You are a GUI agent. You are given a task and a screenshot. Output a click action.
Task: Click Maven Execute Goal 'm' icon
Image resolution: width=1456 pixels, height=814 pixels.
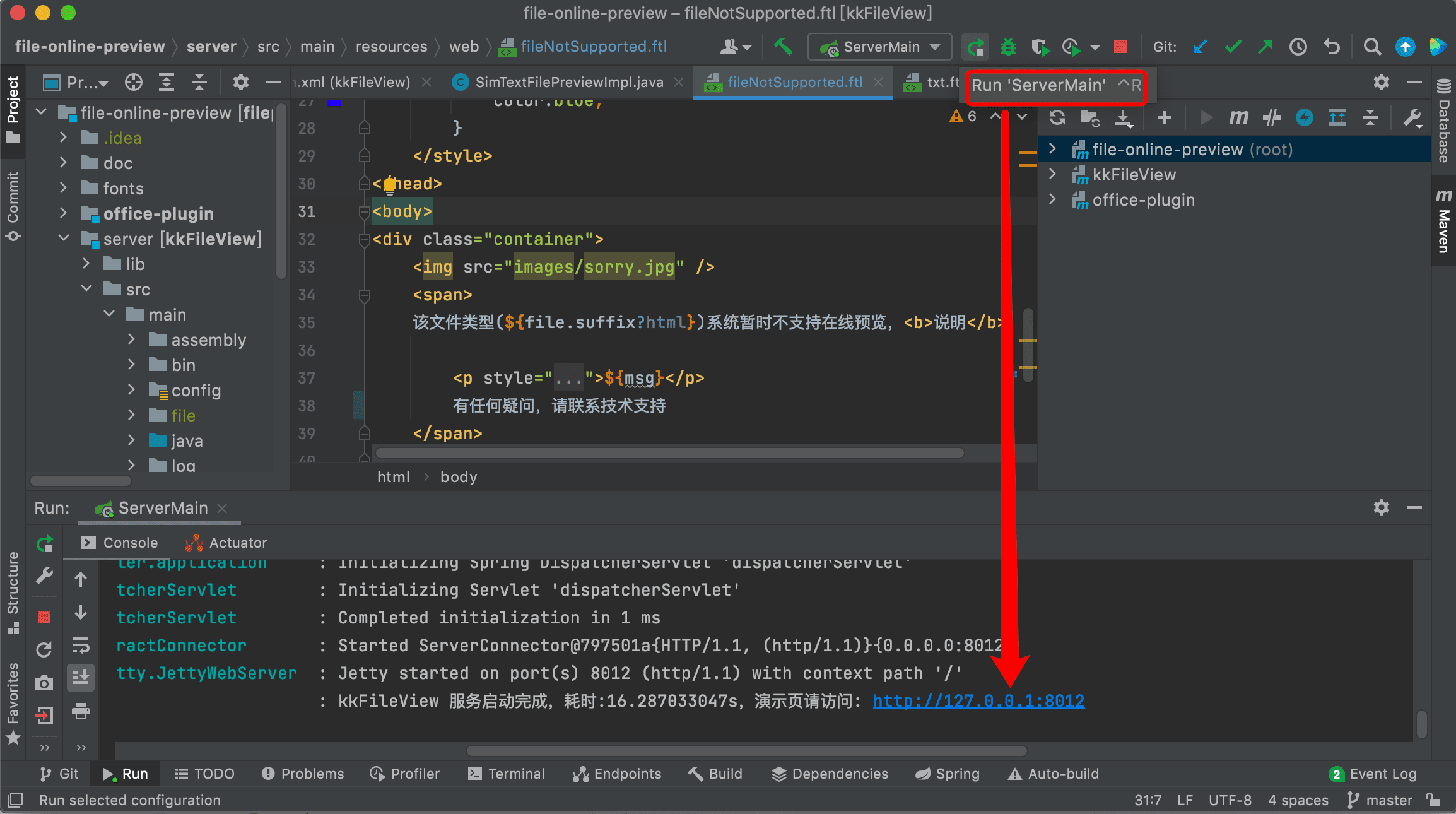(x=1238, y=117)
